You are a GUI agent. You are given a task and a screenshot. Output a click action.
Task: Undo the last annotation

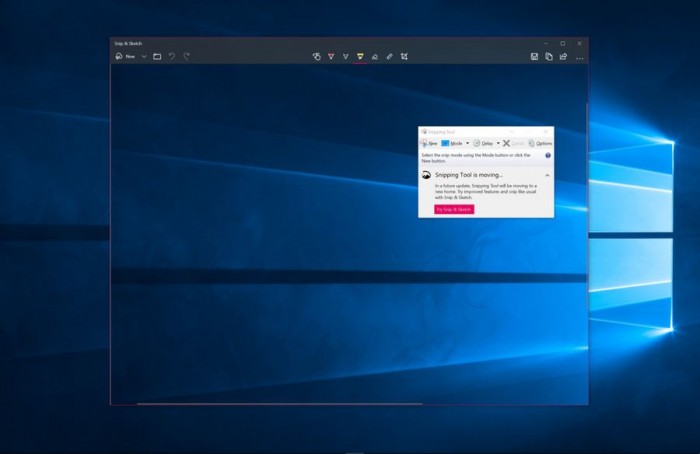tap(172, 56)
